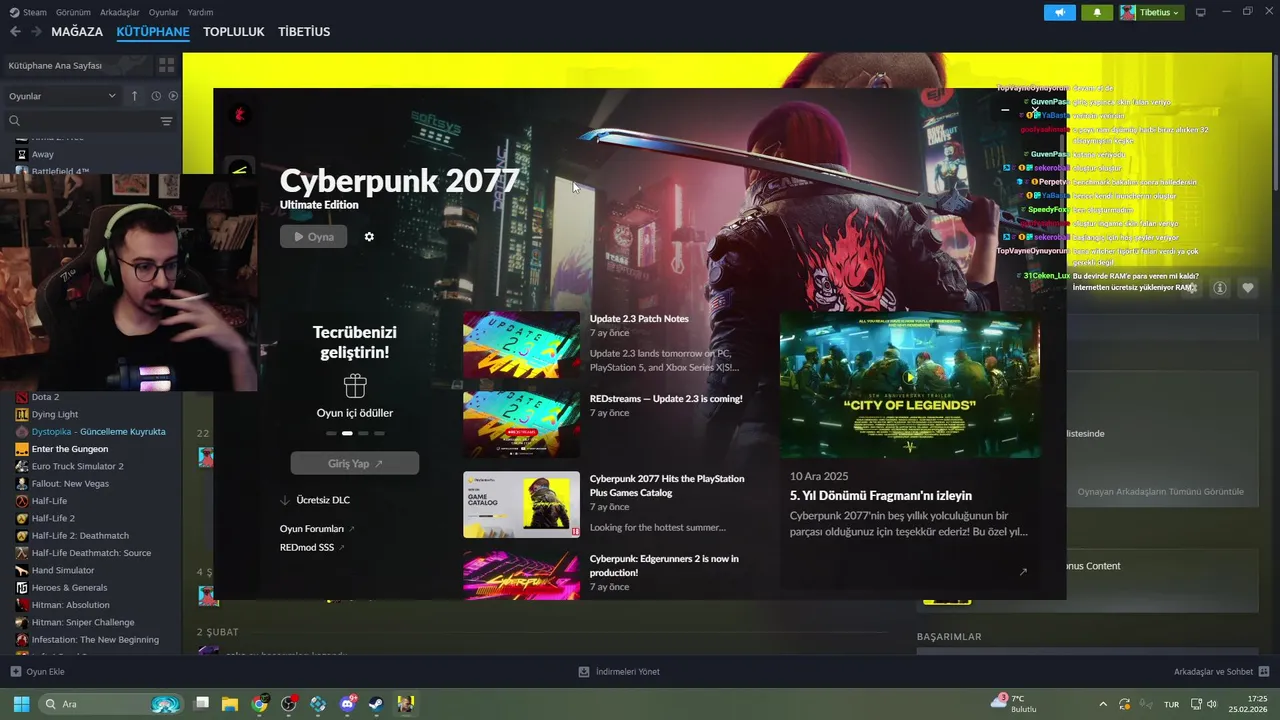Open Edgerunners 2 in production news thumbnail
The image size is (1280, 720).
point(521,575)
